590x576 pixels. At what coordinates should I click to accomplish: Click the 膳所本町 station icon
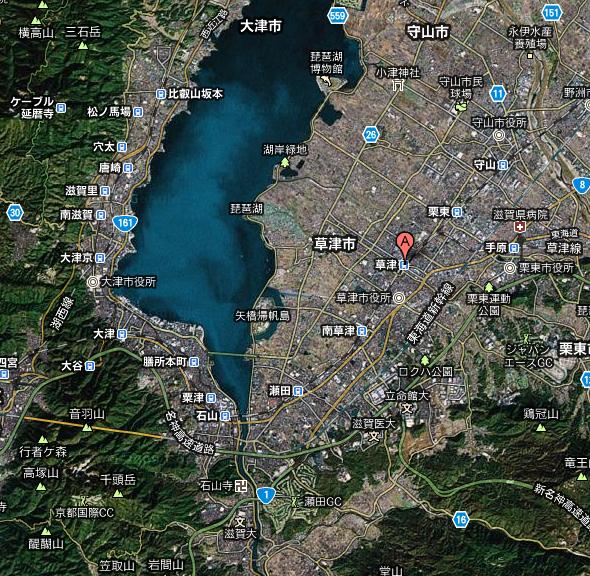point(194,362)
